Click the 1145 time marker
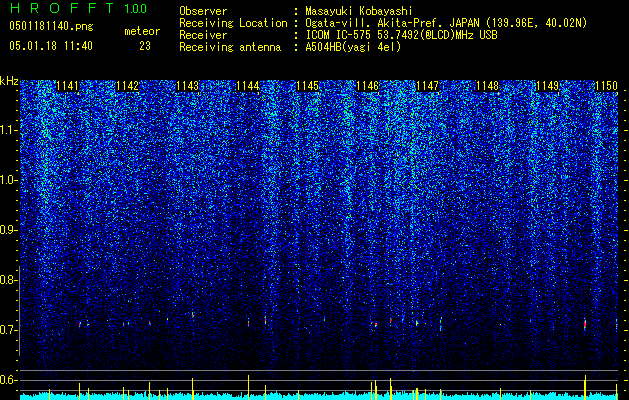 (x=307, y=86)
